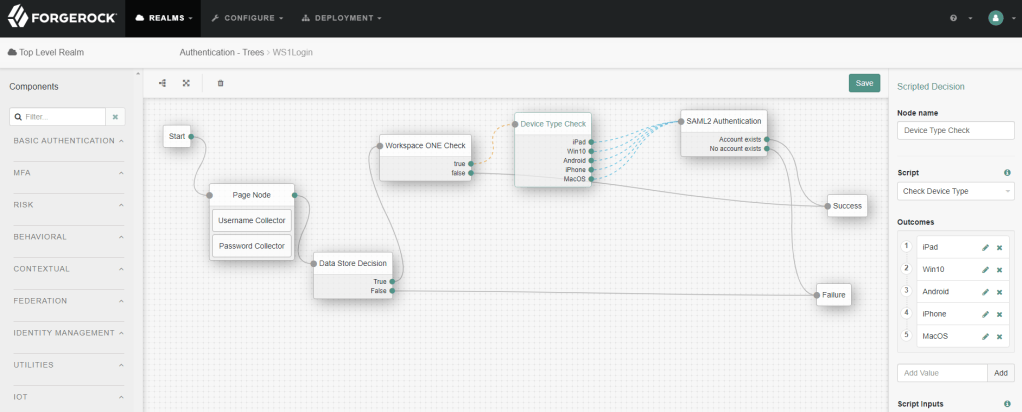Click the fullscreen expand icon in canvas toolbar
Image resolution: width=1022 pixels, height=412 pixels.
coord(186,83)
